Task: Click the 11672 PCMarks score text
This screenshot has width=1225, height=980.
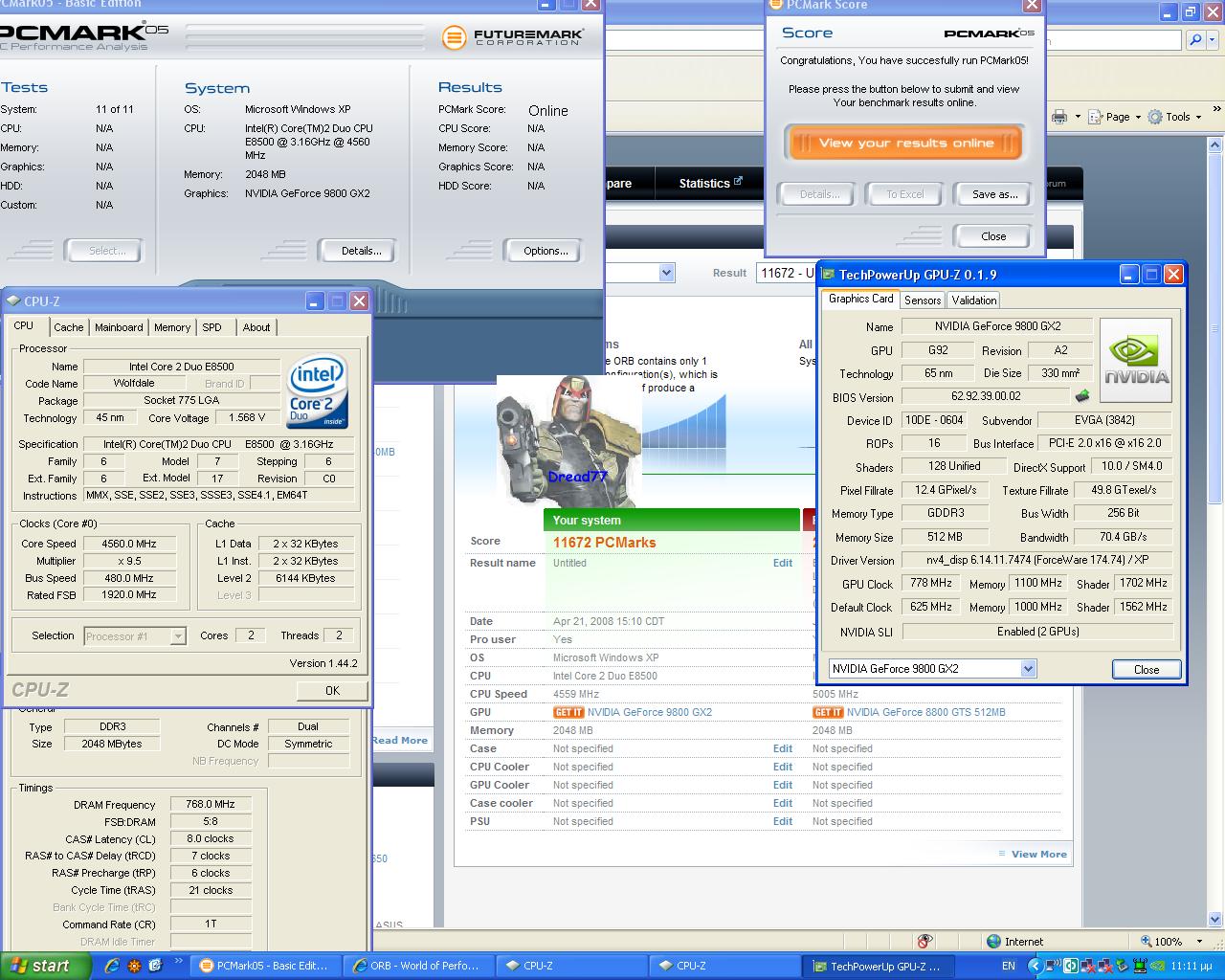Action: (604, 543)
